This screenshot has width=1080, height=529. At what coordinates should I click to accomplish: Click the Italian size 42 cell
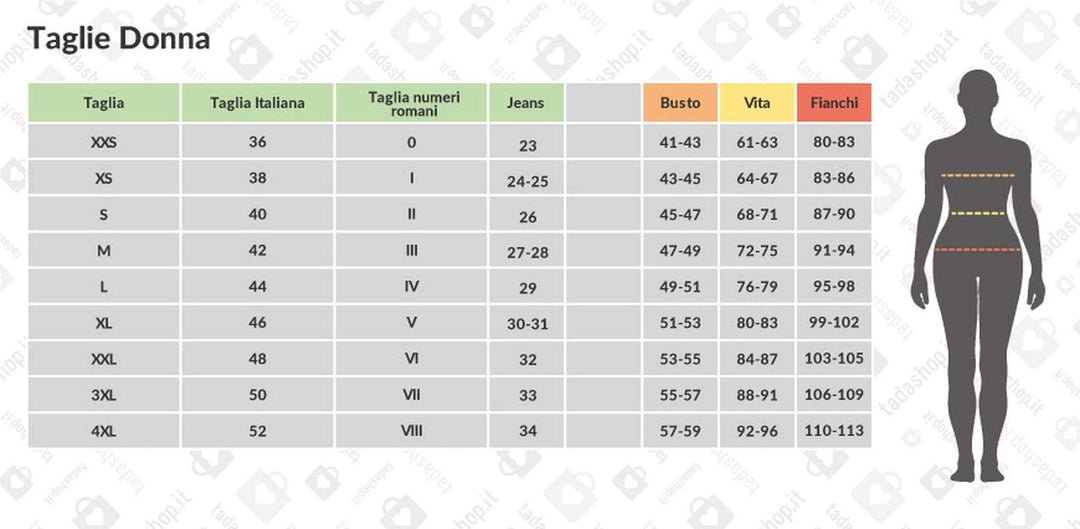[257, 251]
